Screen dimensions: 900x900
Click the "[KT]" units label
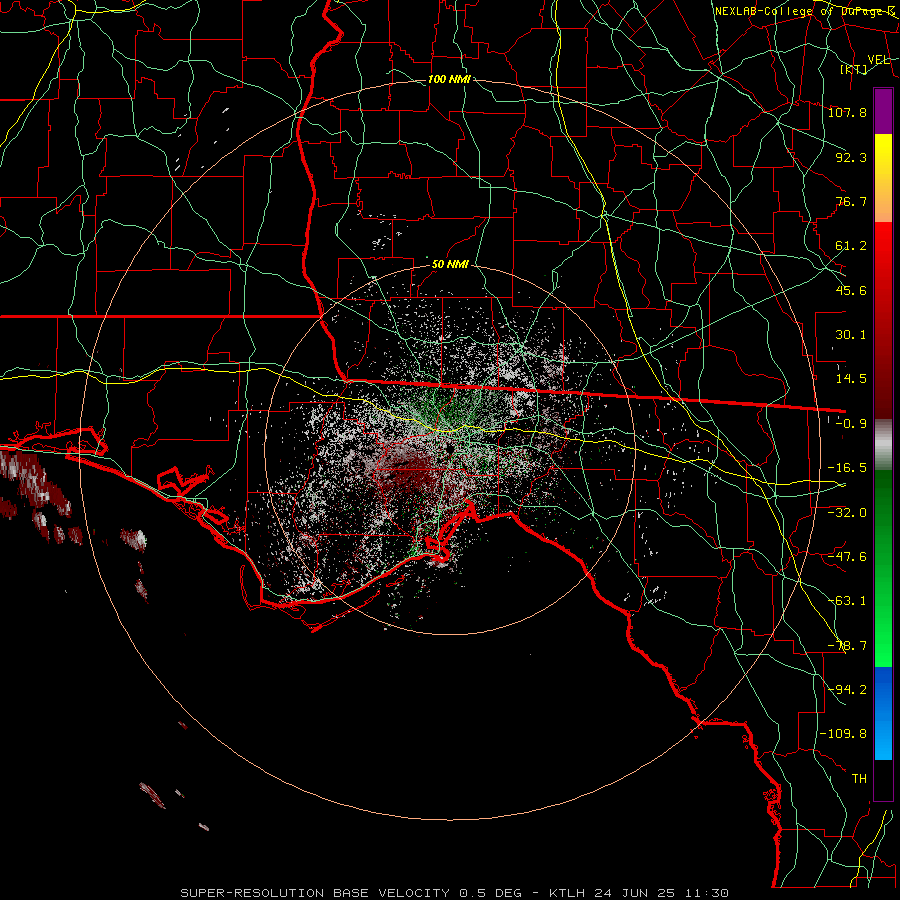853,69
